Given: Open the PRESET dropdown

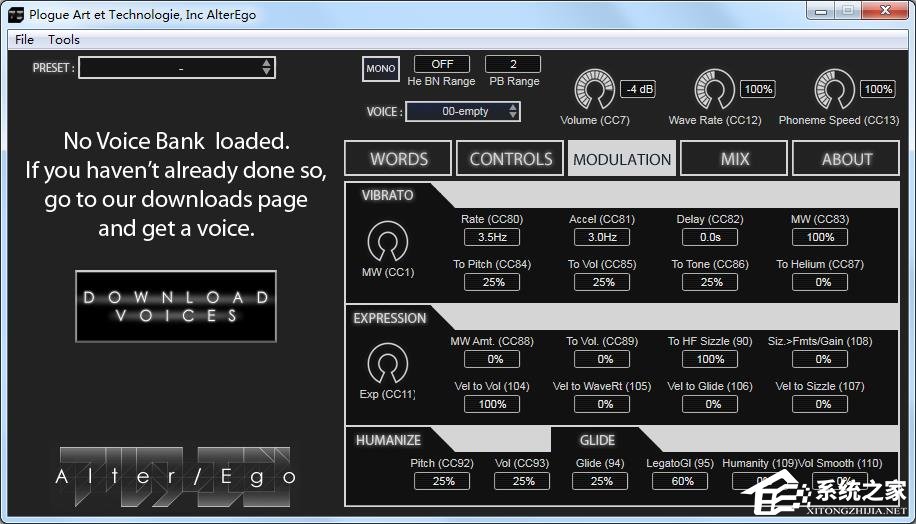Looking at the screenshot, I should [x=170, y=68].
